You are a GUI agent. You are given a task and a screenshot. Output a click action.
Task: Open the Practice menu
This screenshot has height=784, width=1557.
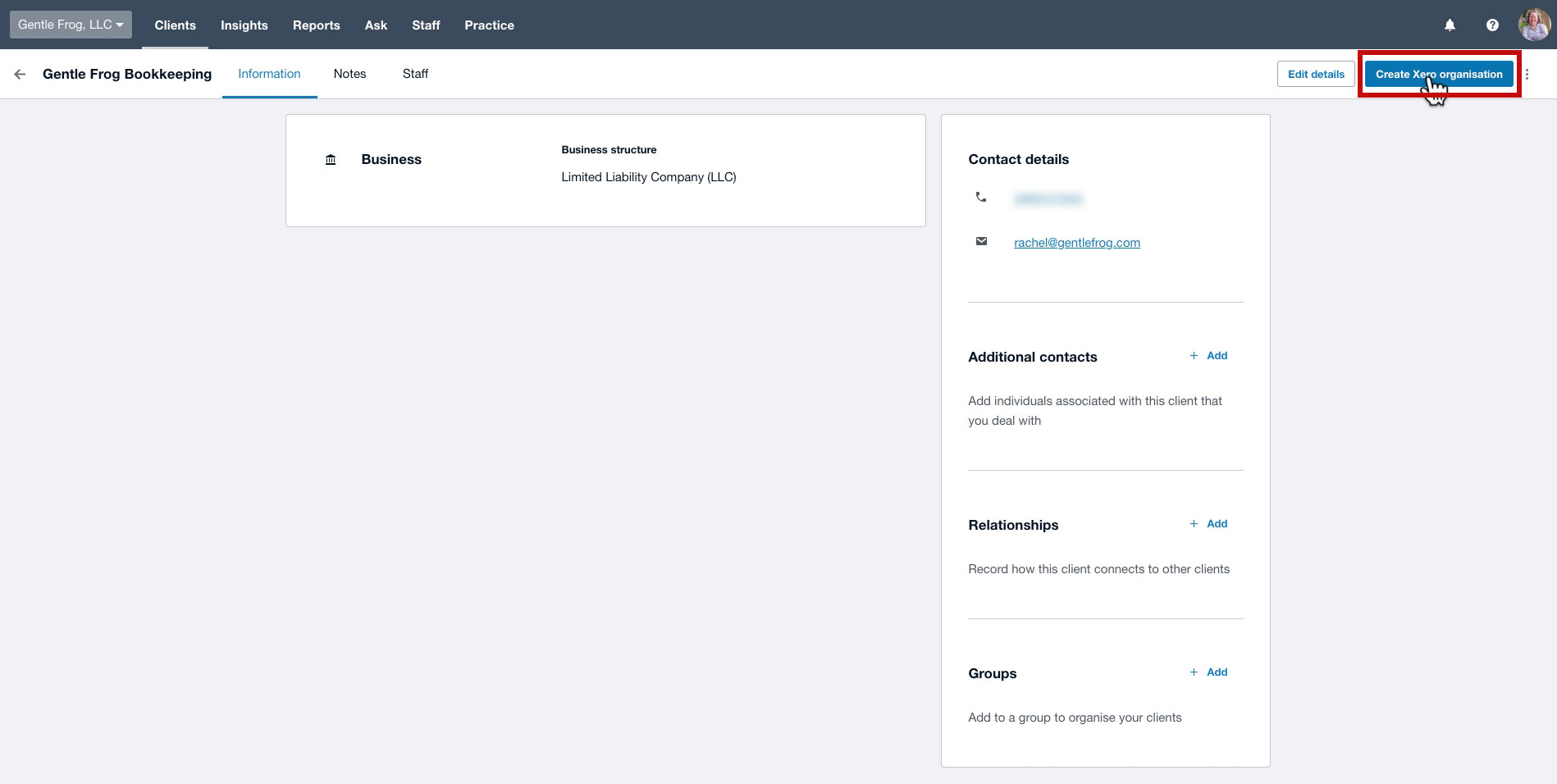click(x=490, y=25)
